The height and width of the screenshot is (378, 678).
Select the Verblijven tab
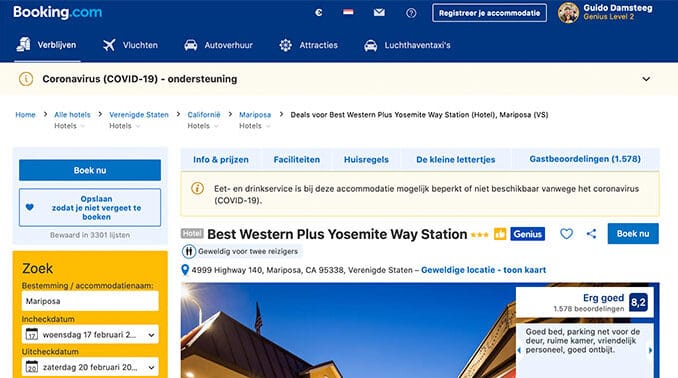[x=47, y=45]
